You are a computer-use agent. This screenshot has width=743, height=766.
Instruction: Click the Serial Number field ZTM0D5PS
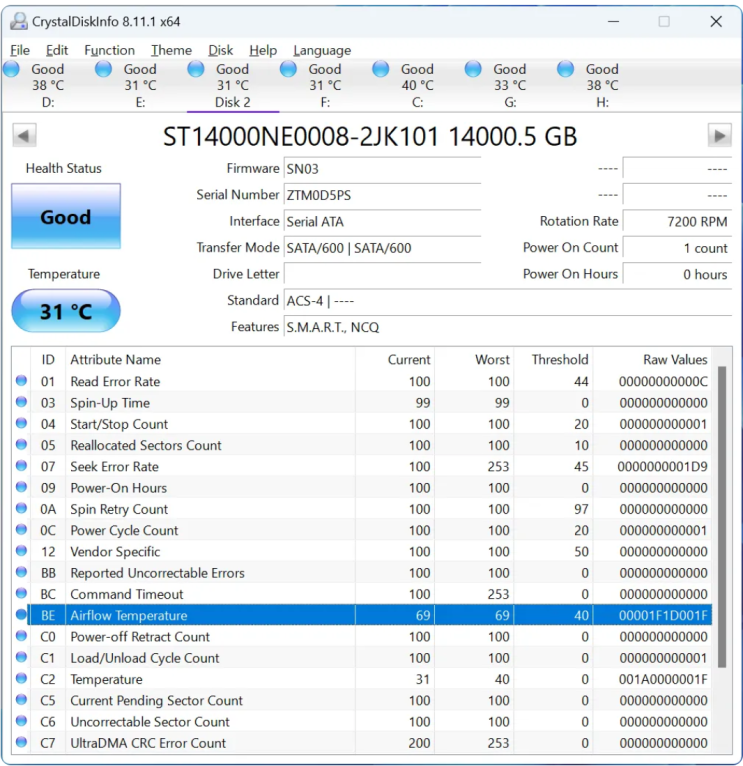coord(382,195)
